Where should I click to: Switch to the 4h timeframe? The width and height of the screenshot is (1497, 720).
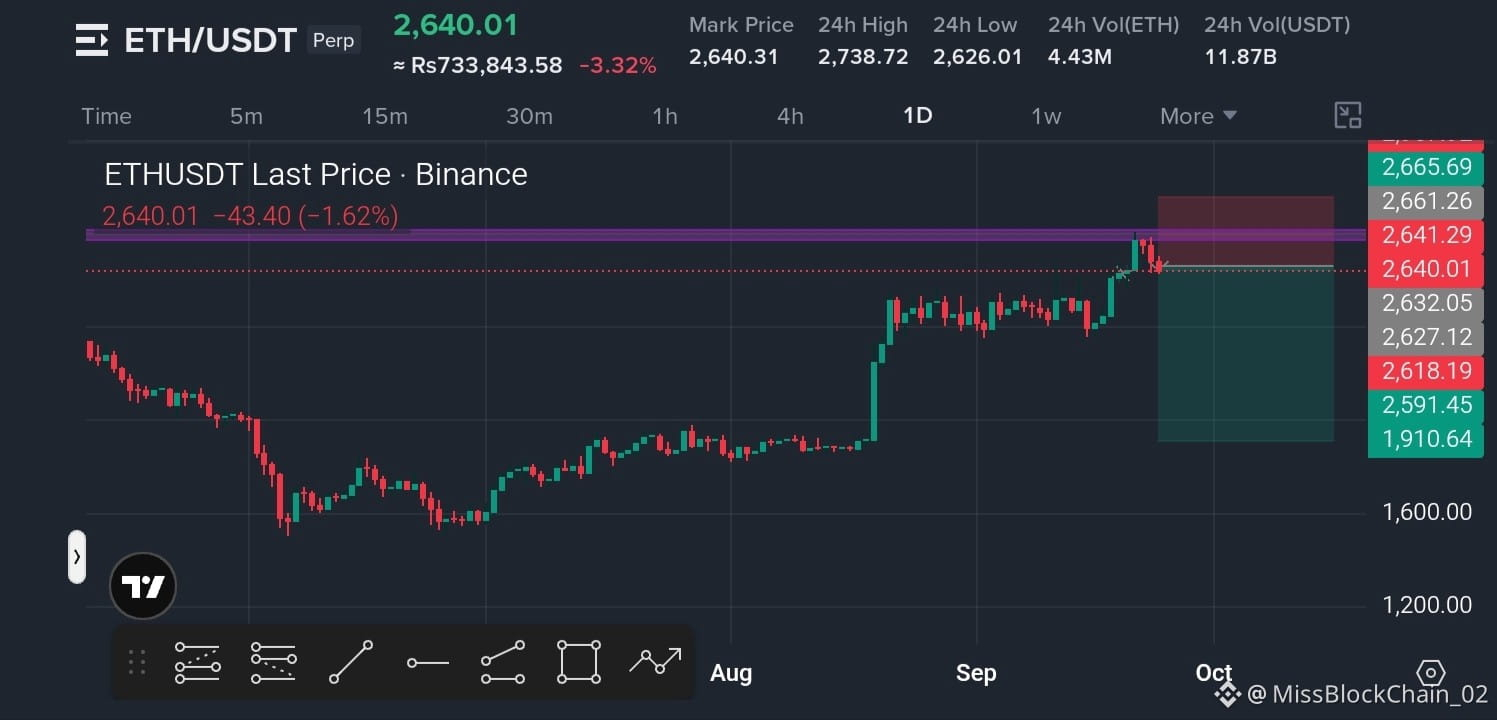[x=790, y=116]
